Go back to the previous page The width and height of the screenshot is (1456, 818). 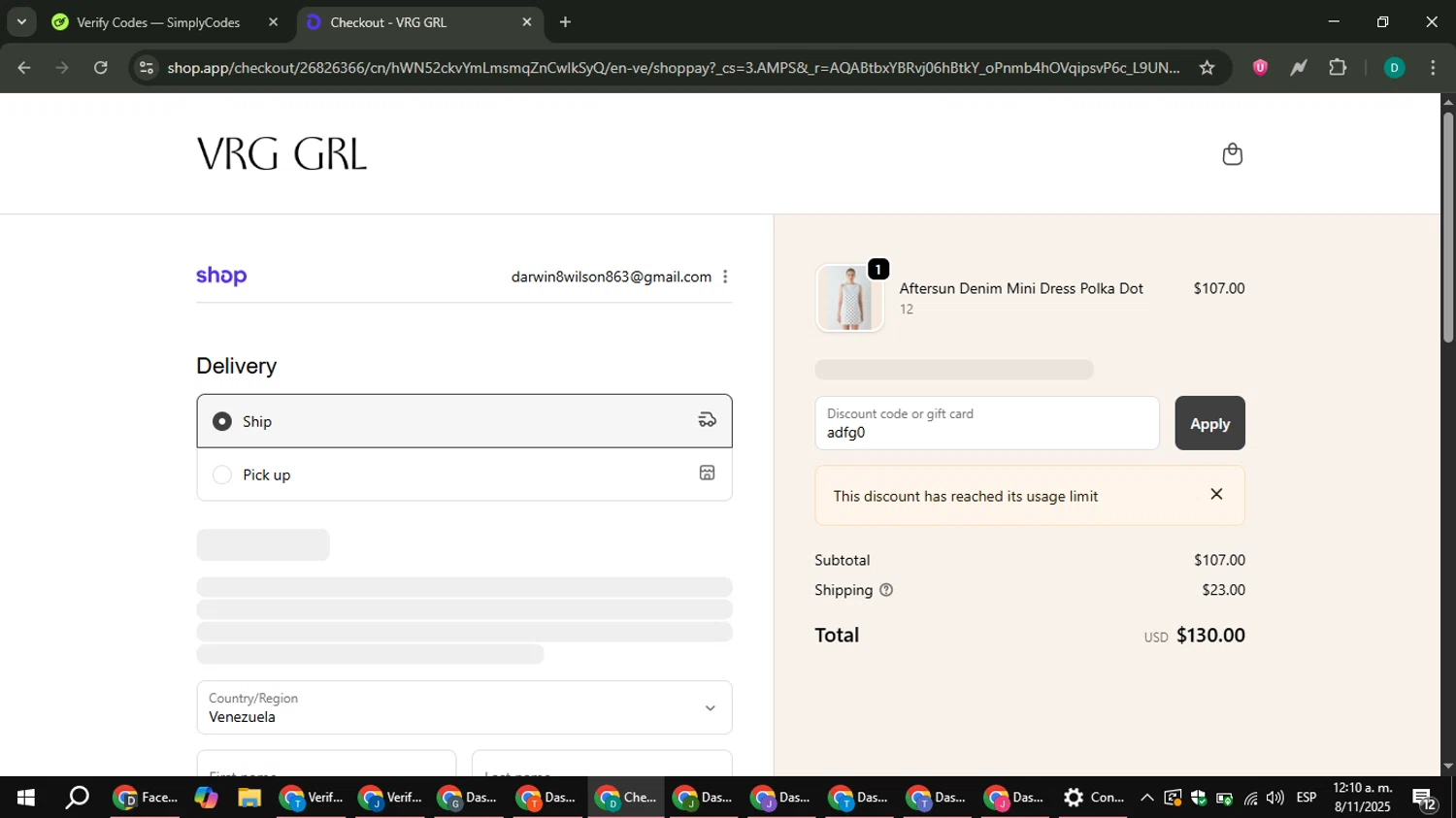24,68
